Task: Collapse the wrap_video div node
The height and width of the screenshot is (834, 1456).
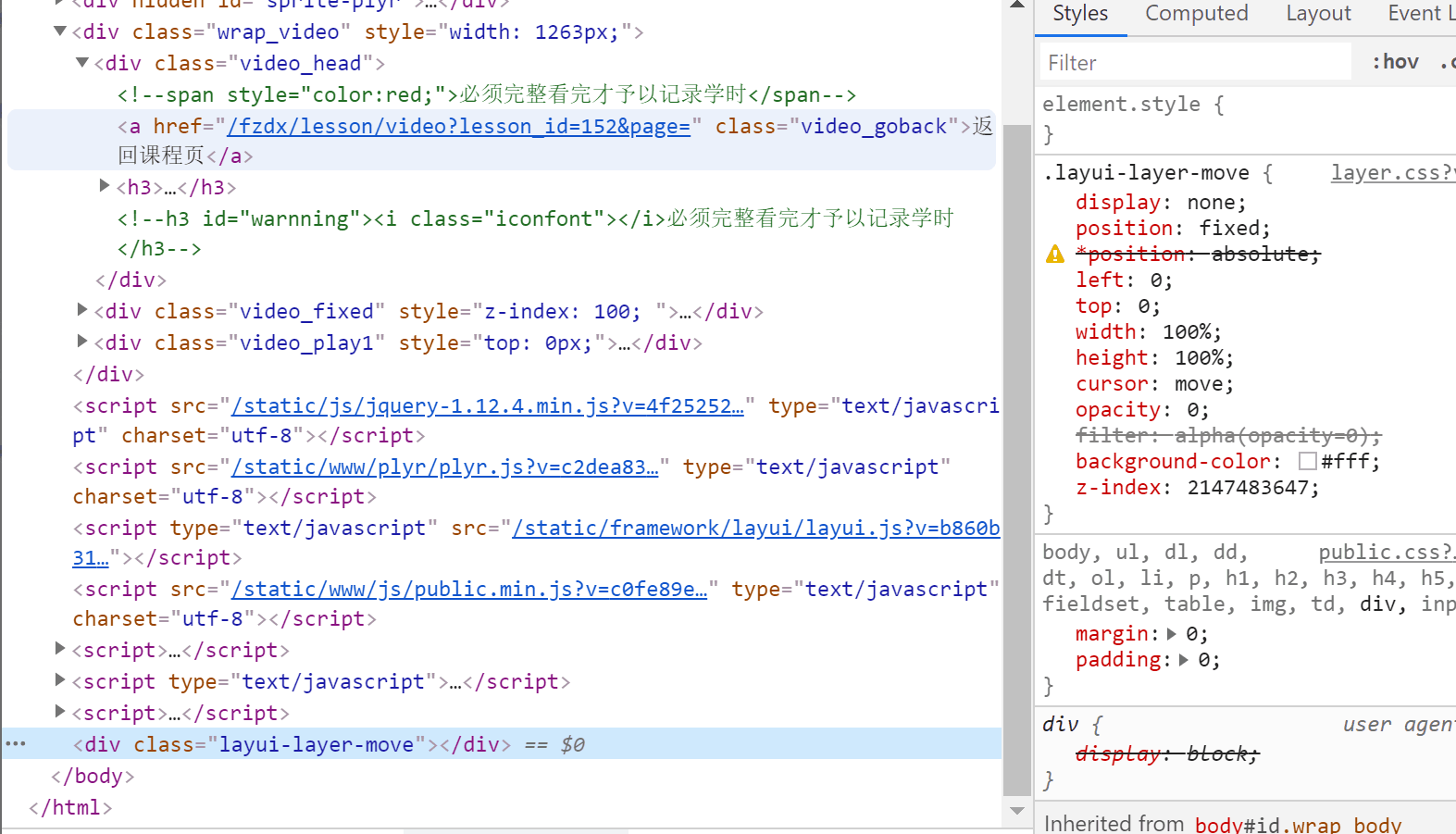Action: (x=60, y=31)
